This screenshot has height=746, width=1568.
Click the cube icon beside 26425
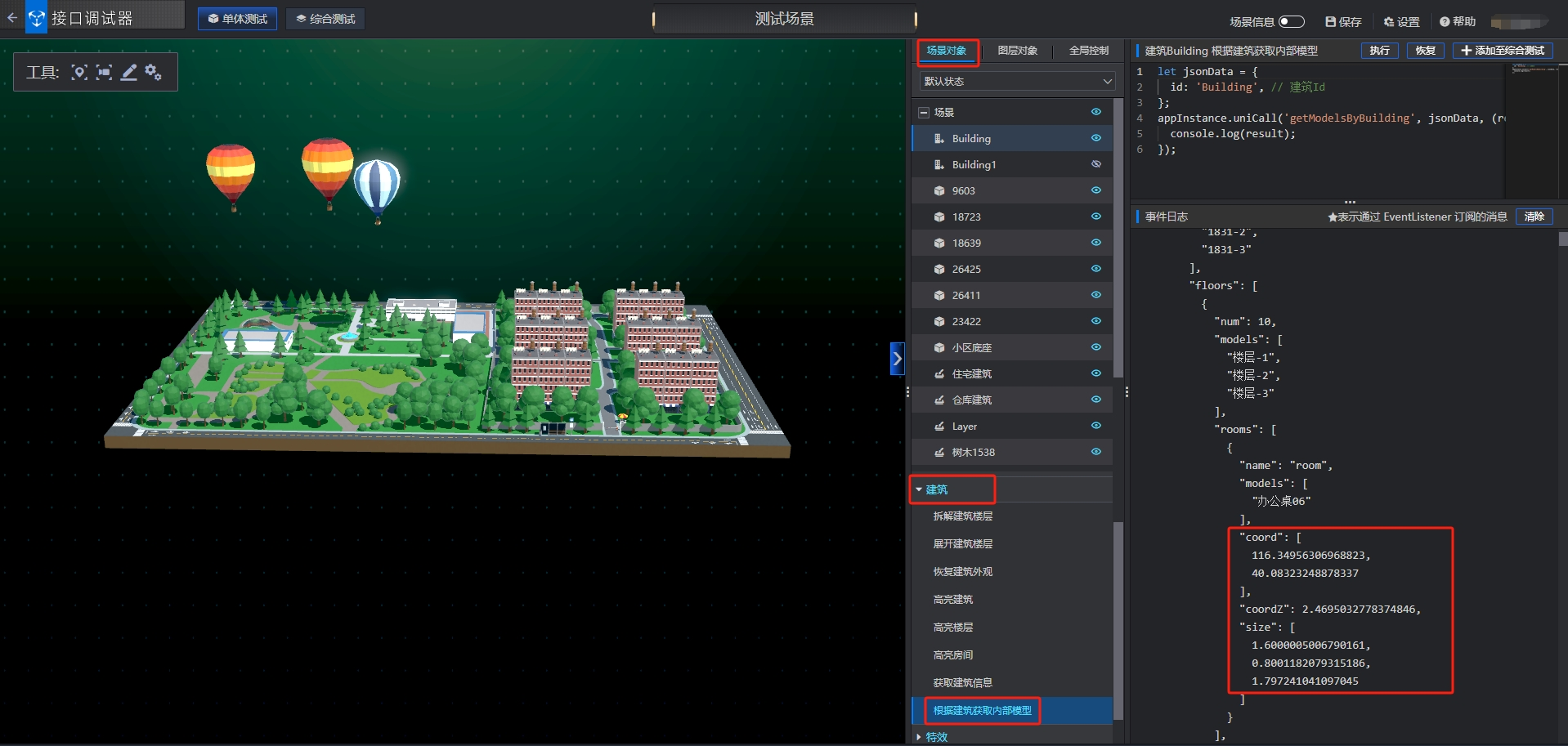click(939, 269)
